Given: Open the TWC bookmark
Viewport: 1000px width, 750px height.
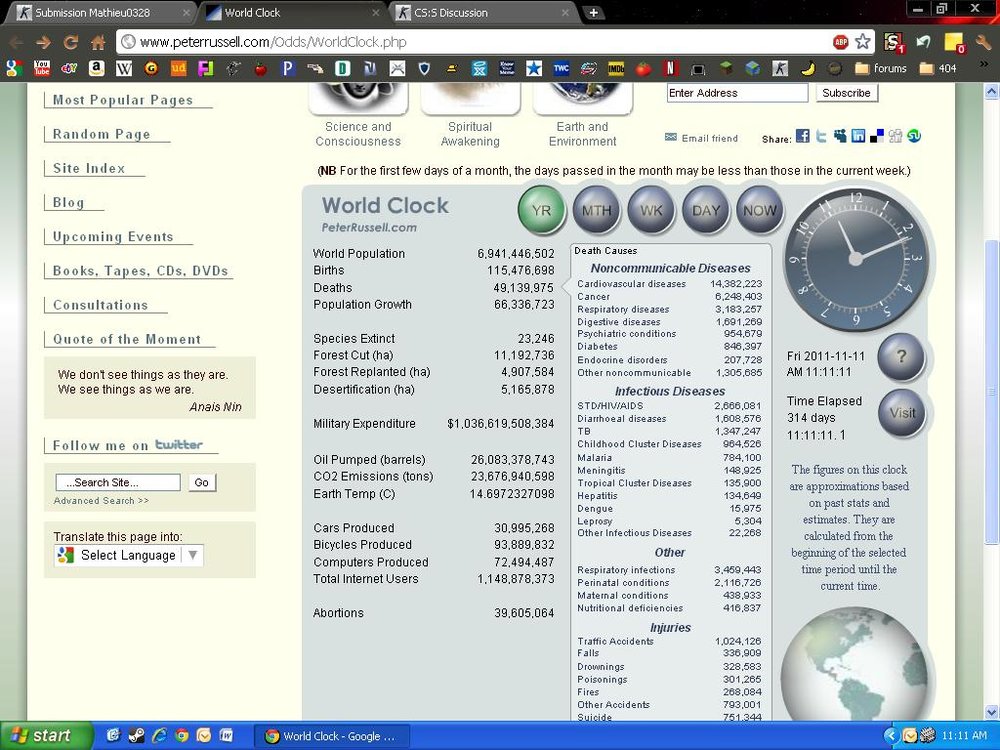Looking at the screenshot, I should (x=561, y=68).
